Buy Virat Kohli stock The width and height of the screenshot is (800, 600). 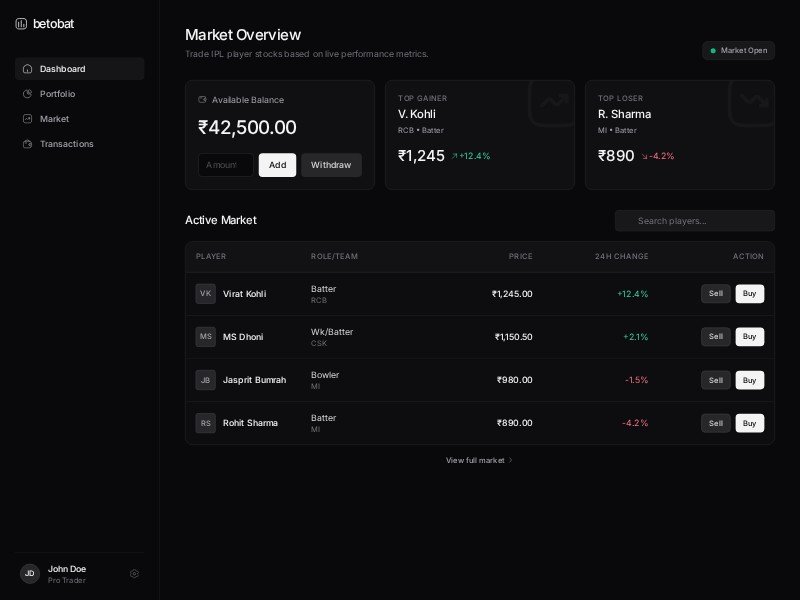[x=749, y=294]
